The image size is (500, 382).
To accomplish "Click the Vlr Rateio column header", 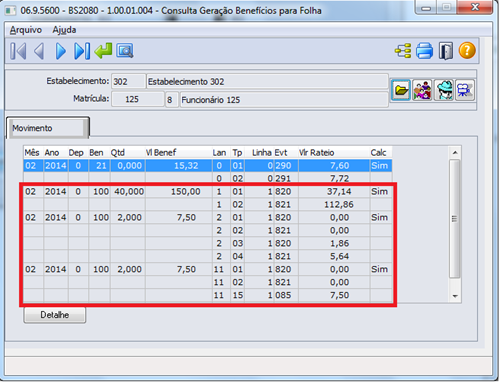I will (x=317, y=153).
